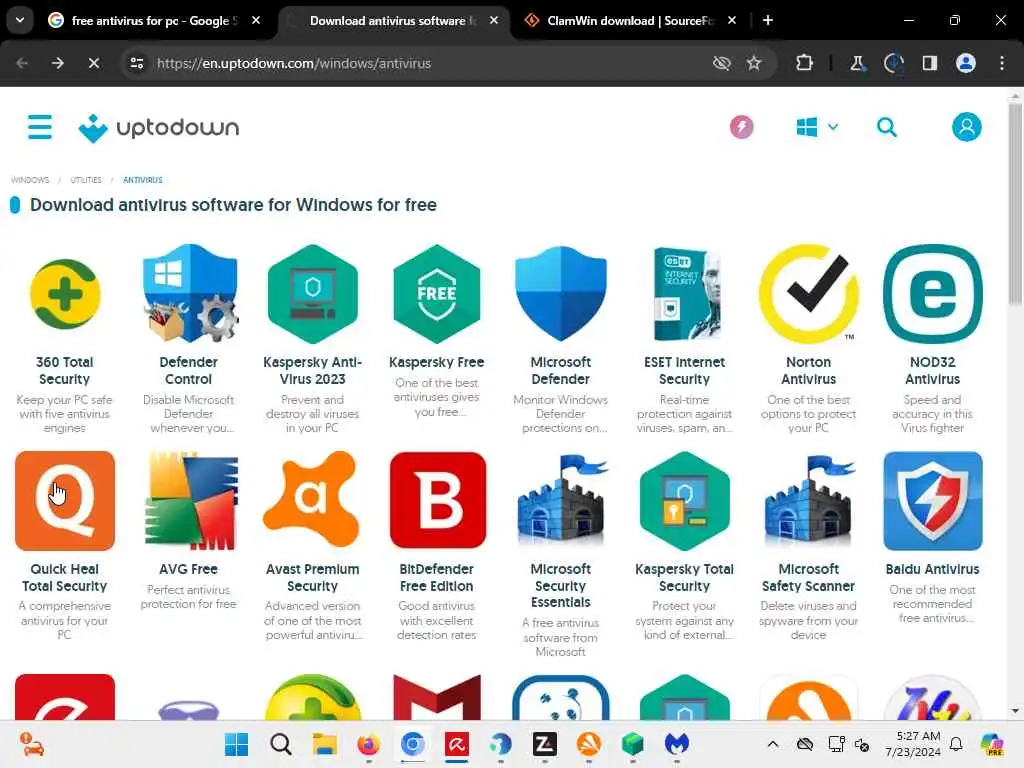Image resolution: width=1024 pixels, height=768 pixels.
Task: Open the browser three-dot menu
Action: 1001,63
